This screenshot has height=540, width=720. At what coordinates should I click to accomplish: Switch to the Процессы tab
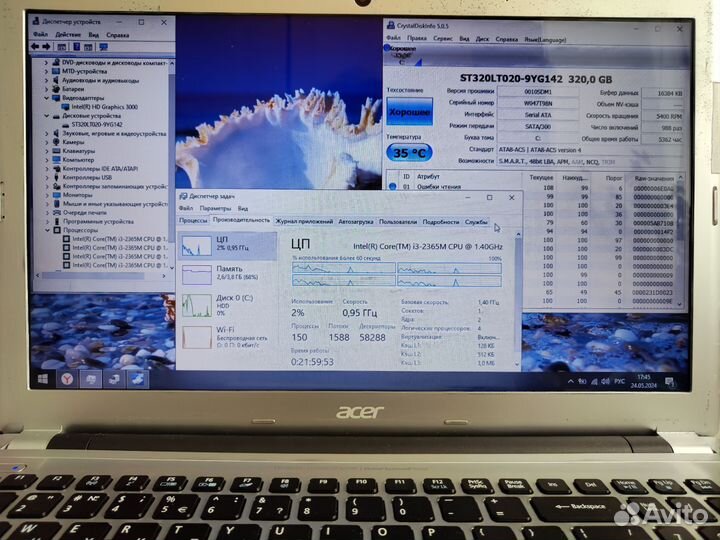click(193, 220)
